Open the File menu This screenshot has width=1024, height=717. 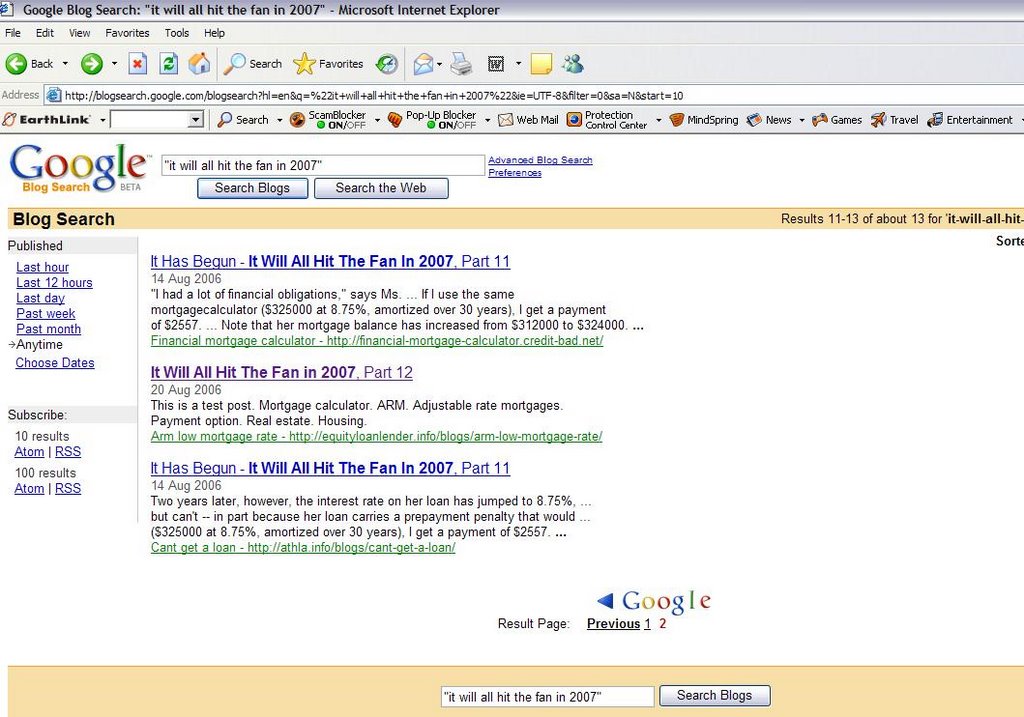(x=12, y=33)
